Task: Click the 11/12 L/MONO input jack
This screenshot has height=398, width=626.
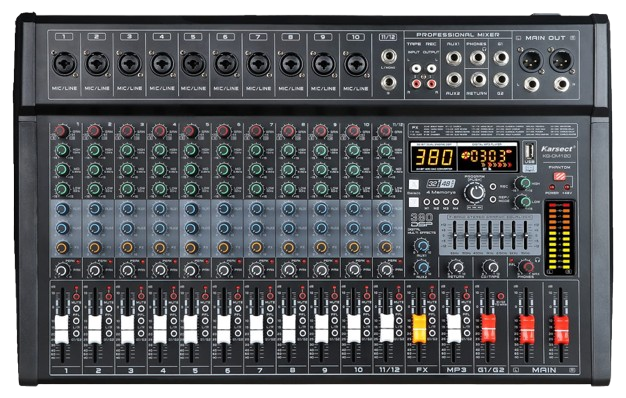Action: click(388, 57)
